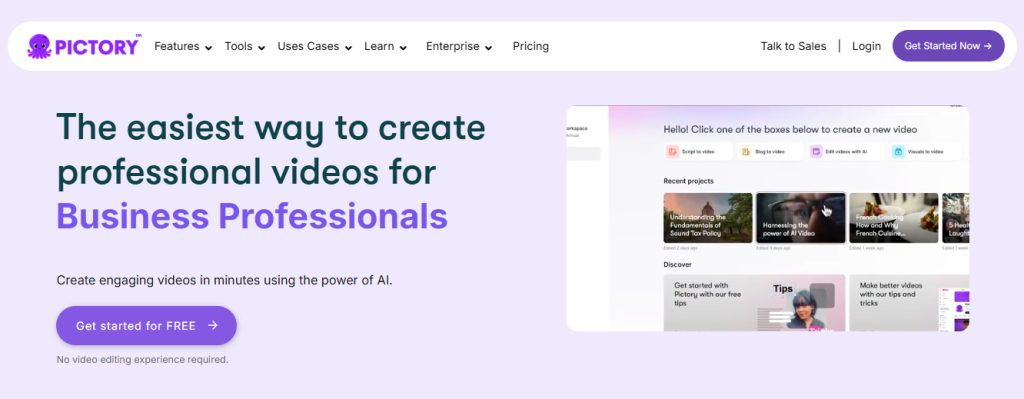Open the Uses Cases menu
This screenshot has height=399, width=1024.
(308, 46)
